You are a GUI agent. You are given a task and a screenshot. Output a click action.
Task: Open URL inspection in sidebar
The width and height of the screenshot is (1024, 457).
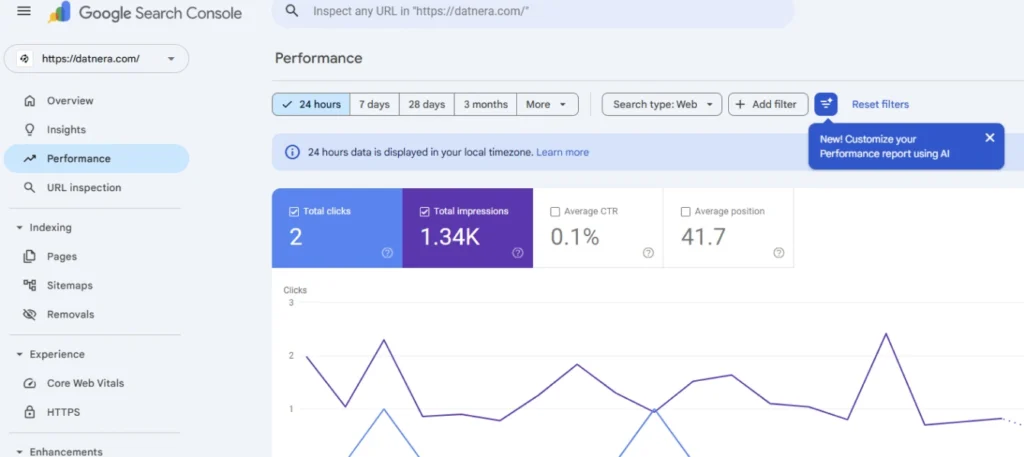click(97, 187)
